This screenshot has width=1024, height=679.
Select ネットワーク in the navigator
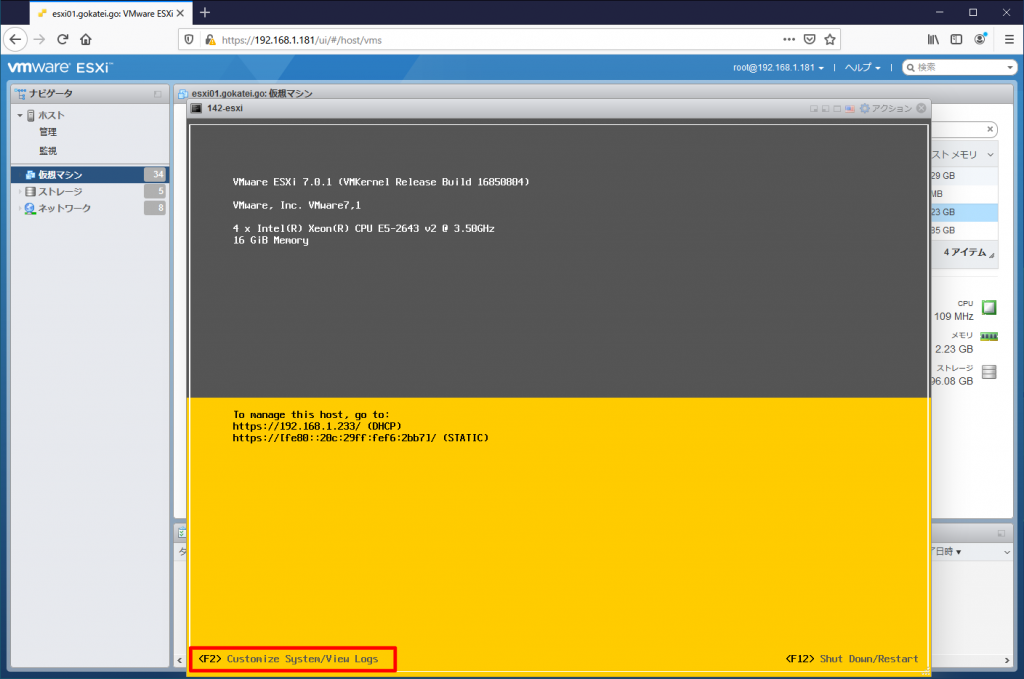tap(62, 208)
